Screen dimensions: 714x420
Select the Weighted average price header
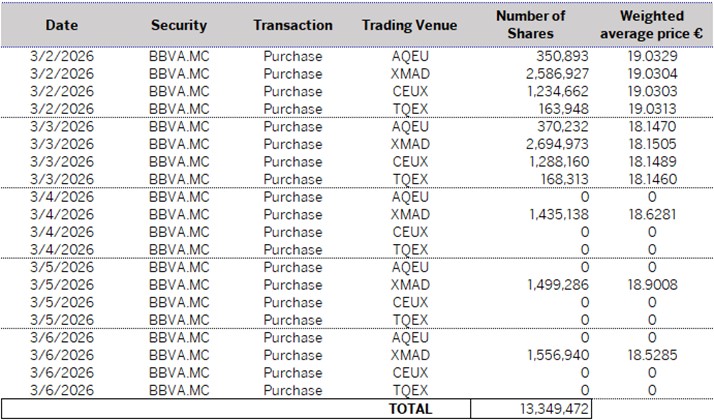651,24
